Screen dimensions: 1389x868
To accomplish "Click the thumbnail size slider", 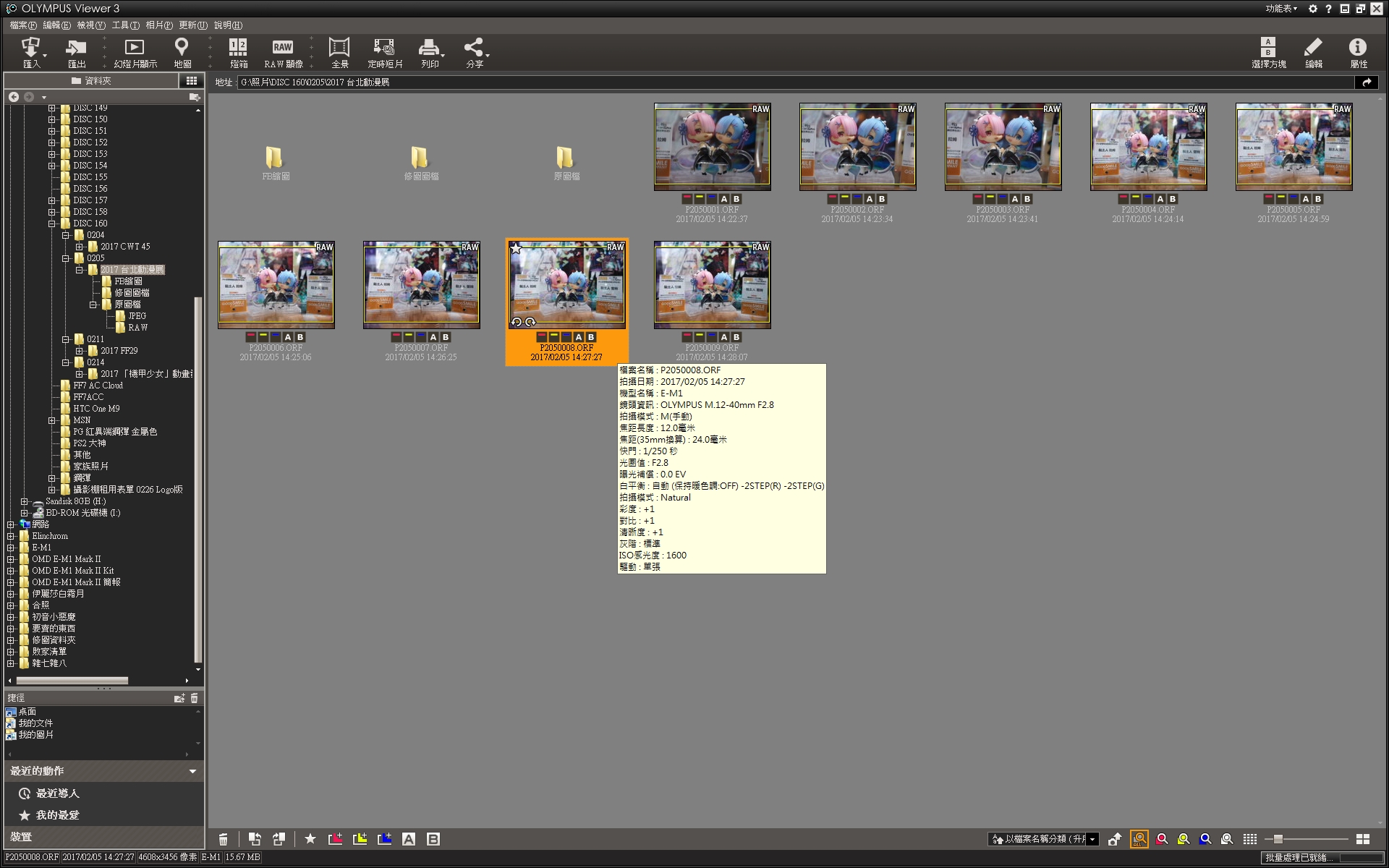I will [1278, 839].
